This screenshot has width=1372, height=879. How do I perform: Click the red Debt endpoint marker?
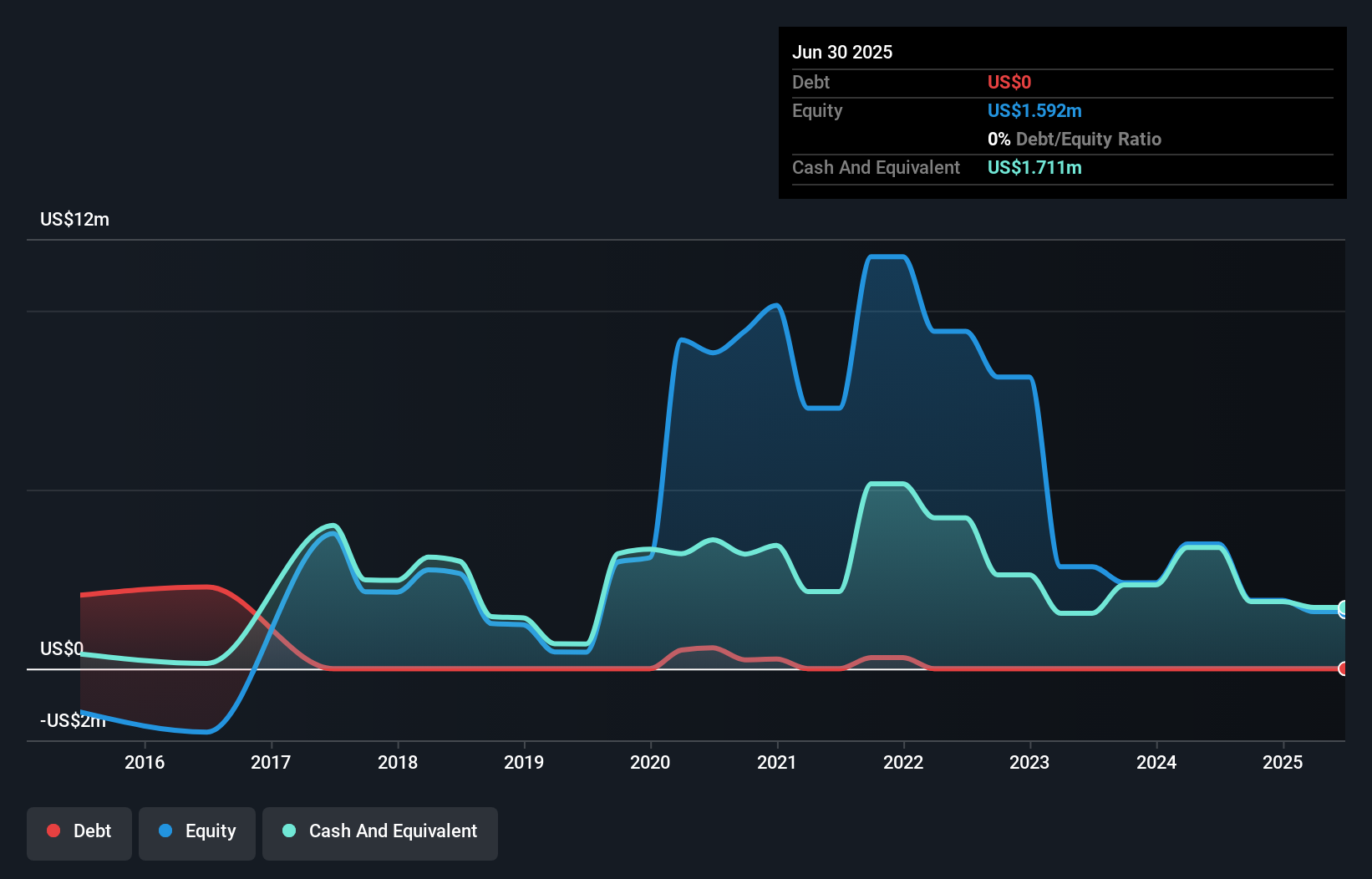(1343, 668)
